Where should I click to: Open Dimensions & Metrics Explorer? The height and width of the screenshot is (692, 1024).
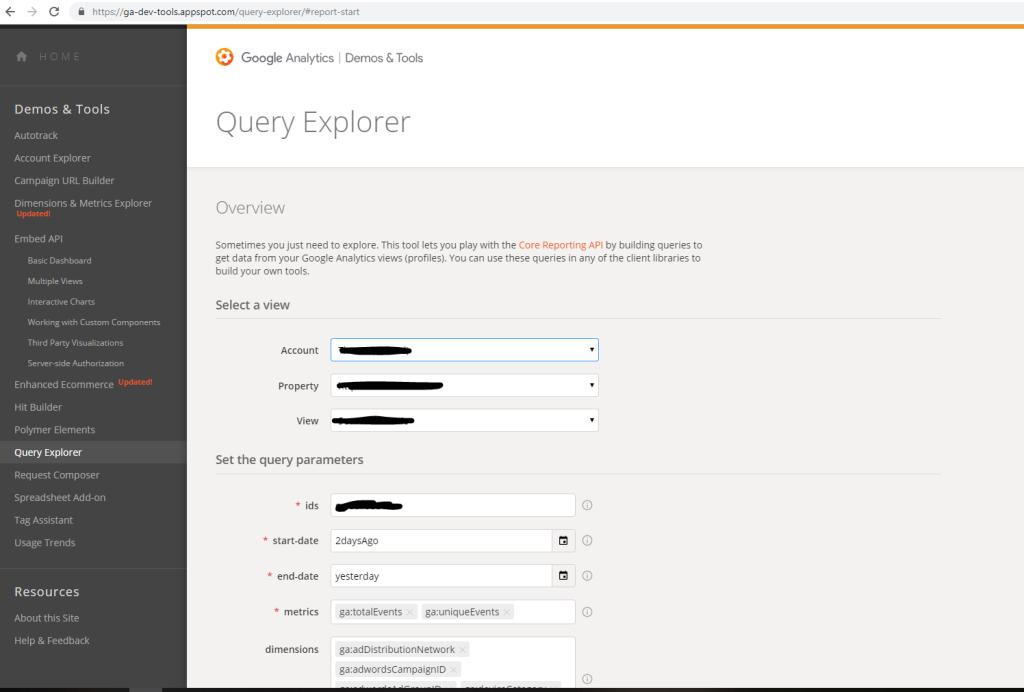[83, 203]
